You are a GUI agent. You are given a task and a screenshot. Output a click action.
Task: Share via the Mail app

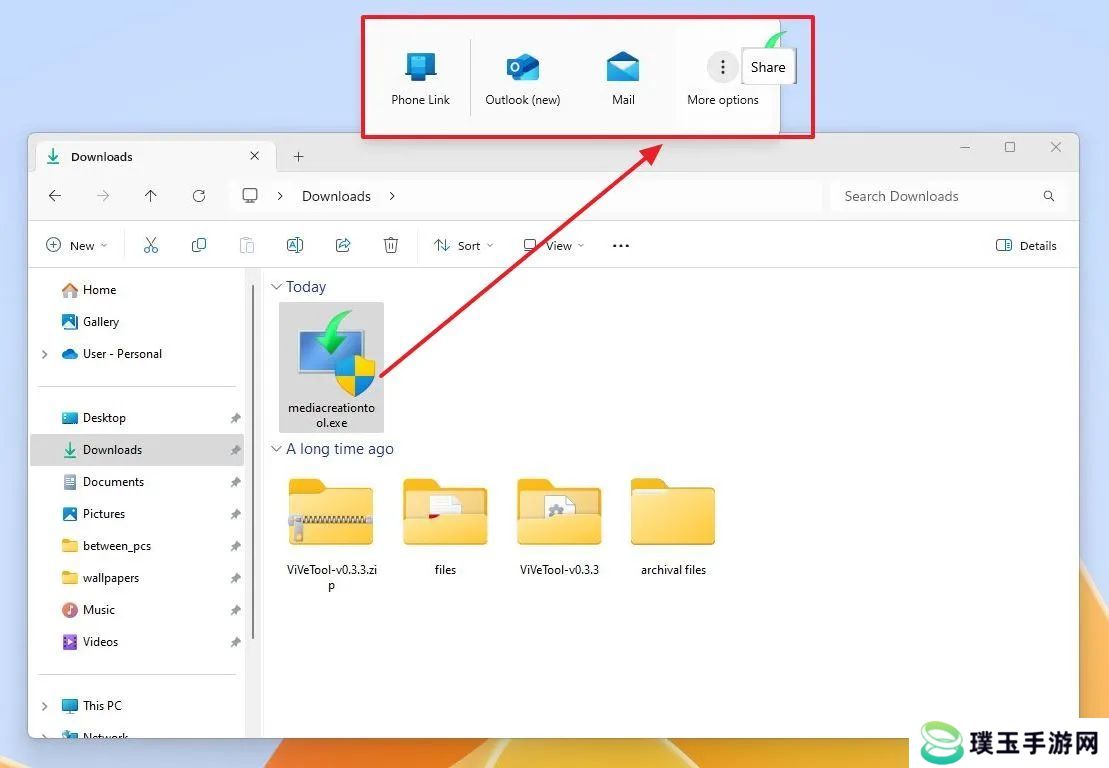click(x=623, y=78)
